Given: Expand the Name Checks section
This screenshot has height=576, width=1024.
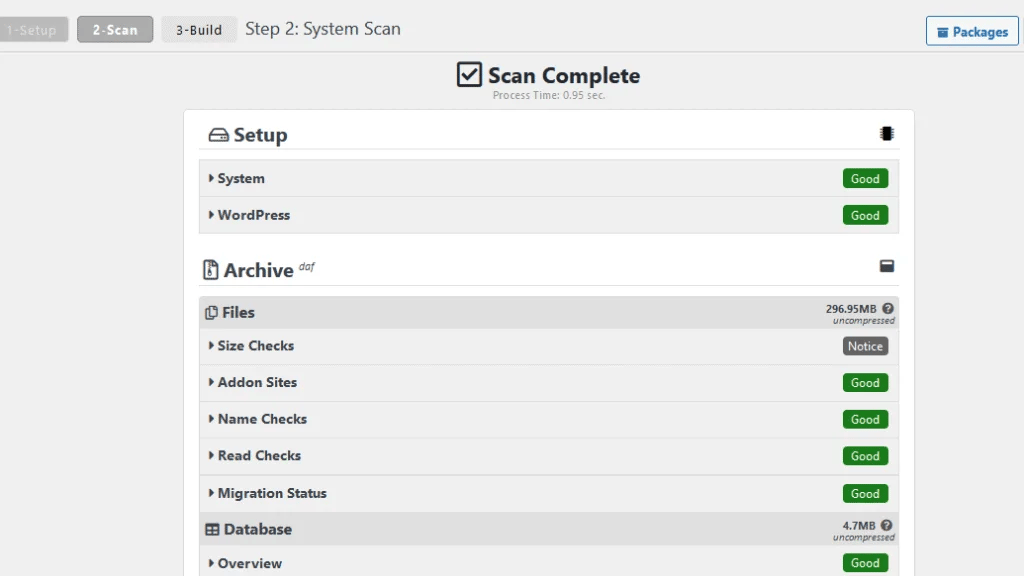Looking at the screenshot, I should (x=262, y=419).
